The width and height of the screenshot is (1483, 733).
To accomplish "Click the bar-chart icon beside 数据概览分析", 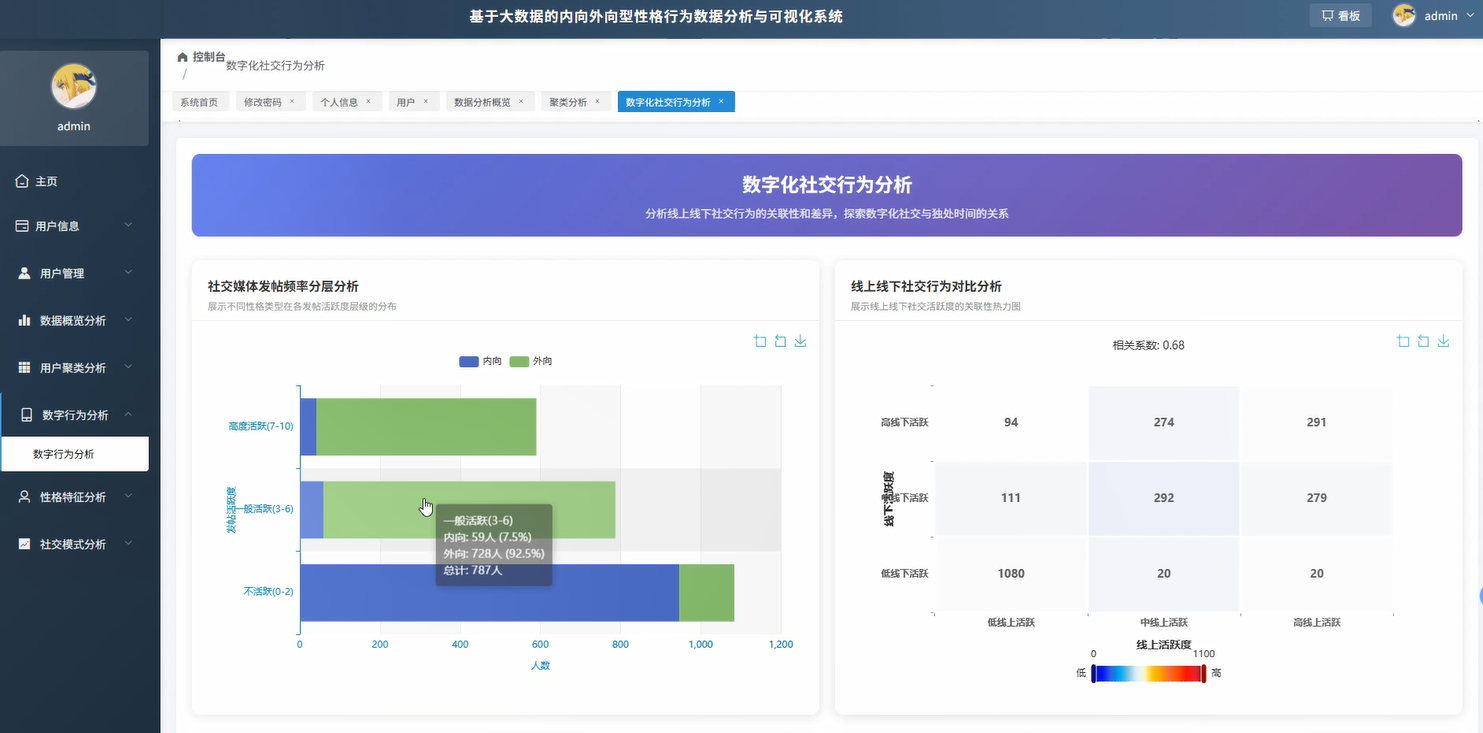I will click(x=24, y=320).
